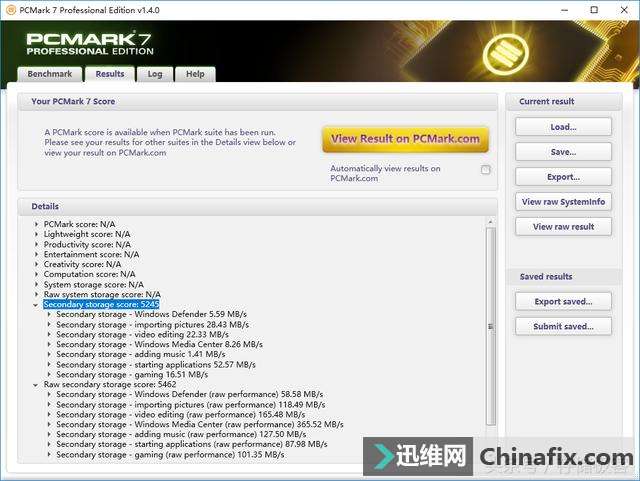This screenshot has height=481, width=640.
Task: Select the highlighted Secondary storage score: 5245 row
Action: click(101, 305)
